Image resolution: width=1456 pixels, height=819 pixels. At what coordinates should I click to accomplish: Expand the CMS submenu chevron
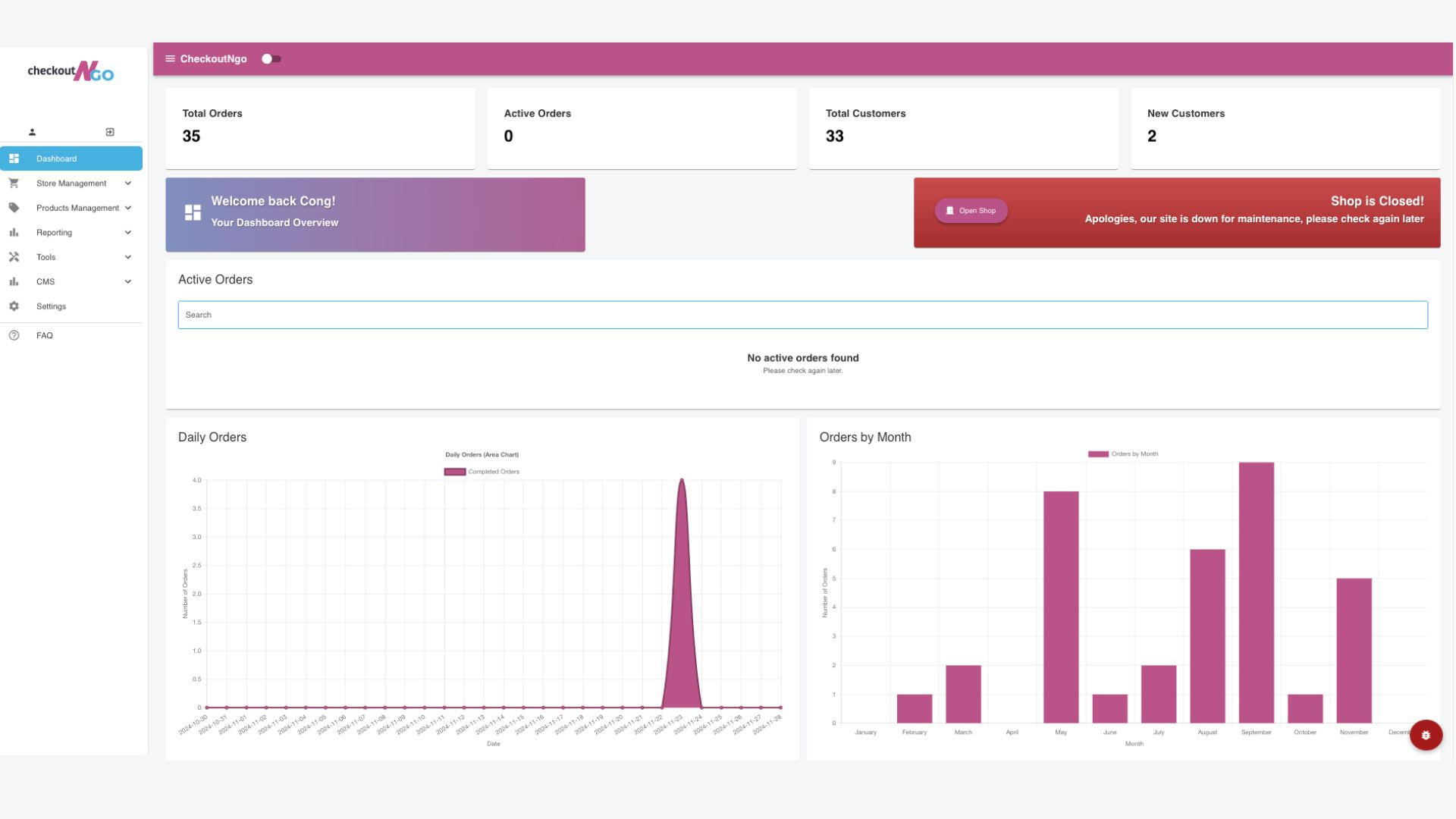point(128,282)
